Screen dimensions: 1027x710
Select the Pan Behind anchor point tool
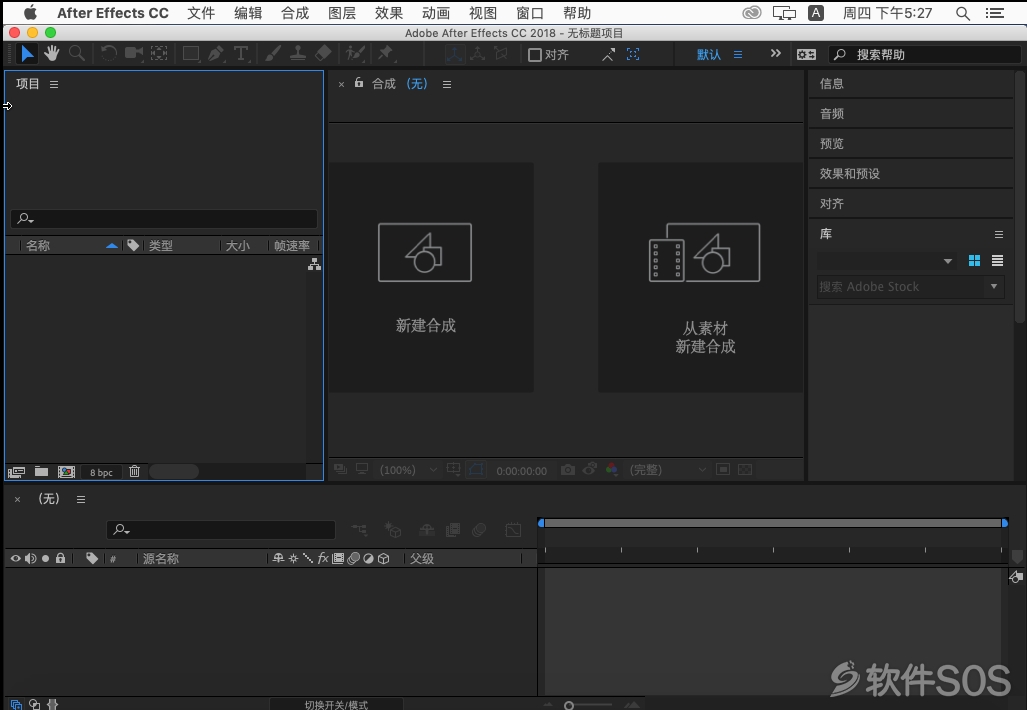(x=159, y=54)
